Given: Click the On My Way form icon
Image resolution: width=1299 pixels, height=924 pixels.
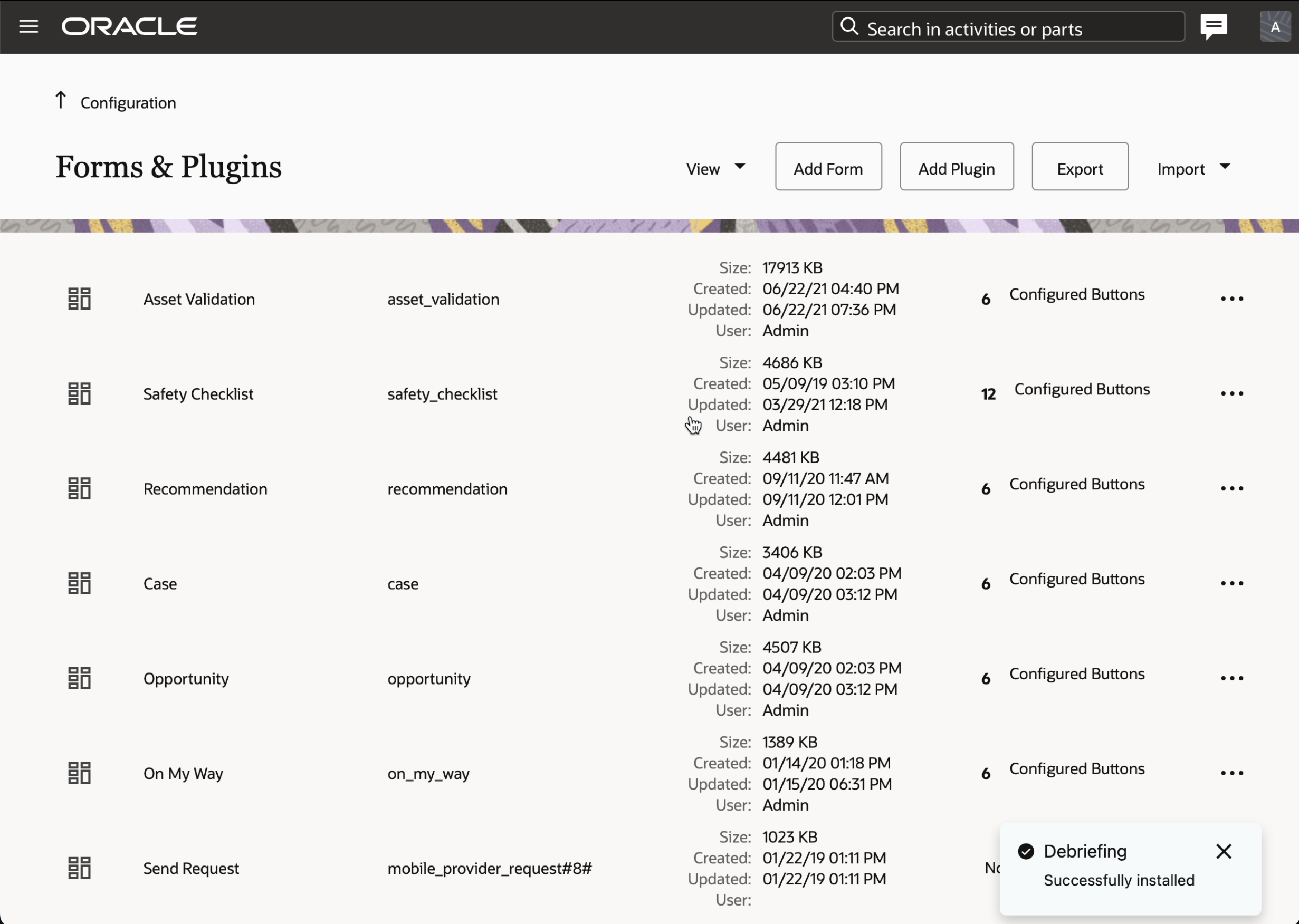Looking at the screenshot, I should point(79,773).
